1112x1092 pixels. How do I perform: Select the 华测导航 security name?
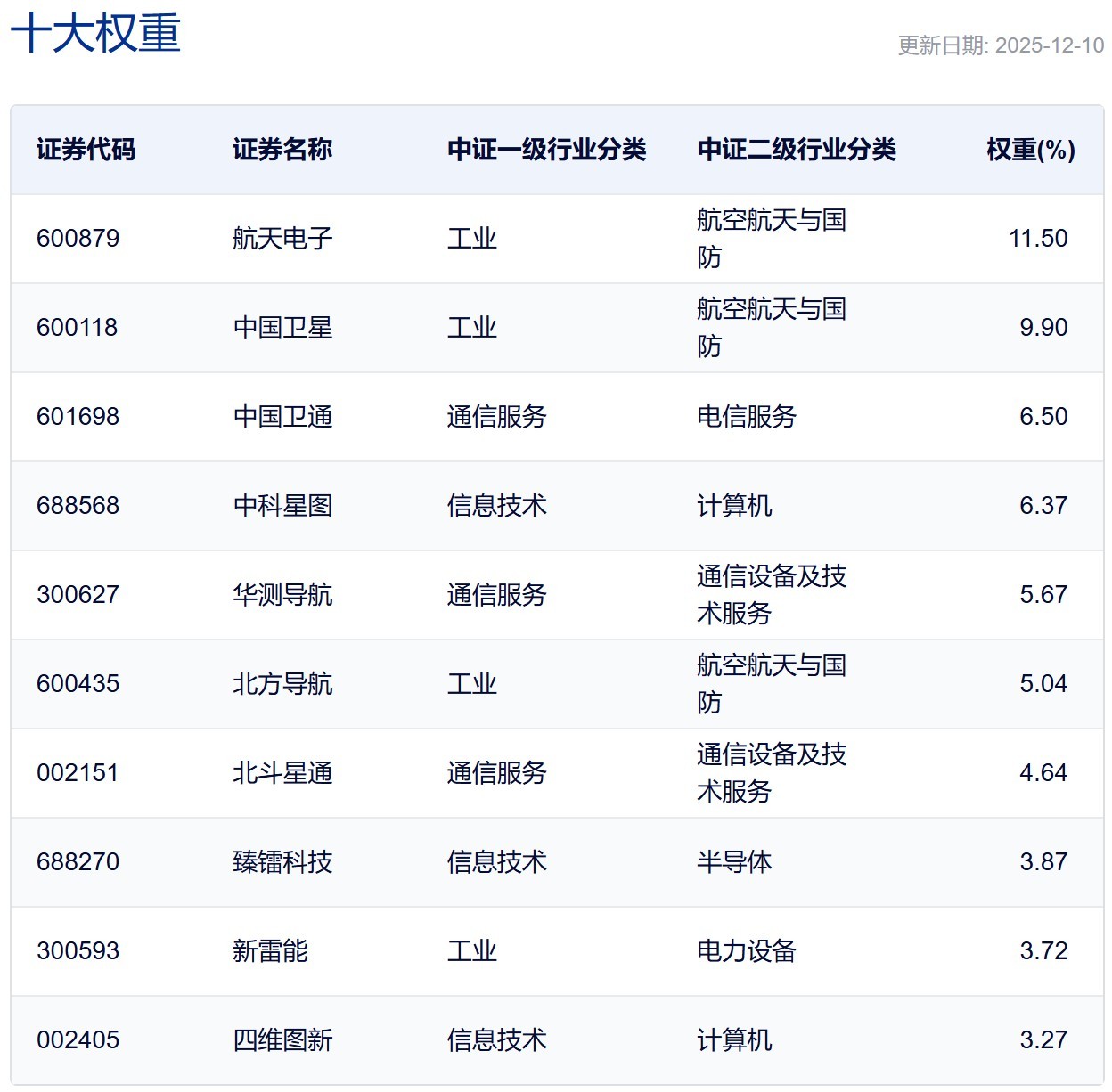[282, 595]
